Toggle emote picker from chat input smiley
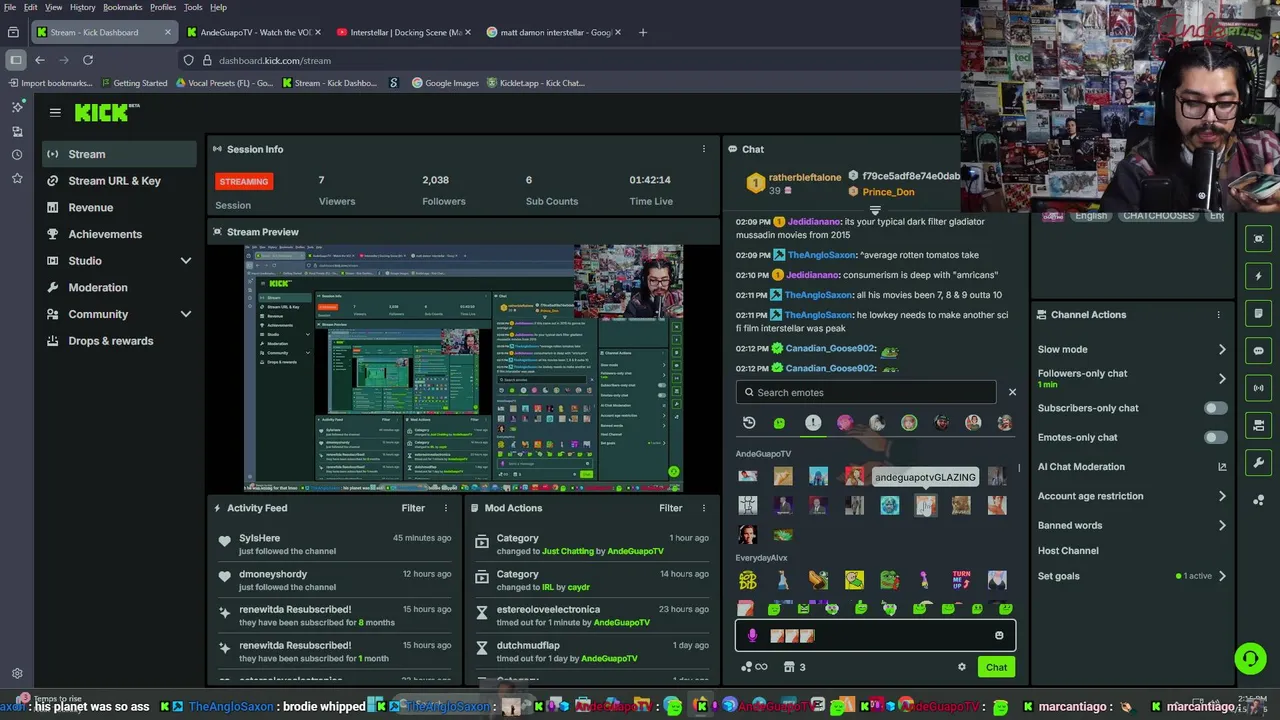The height and width of the screenshot is (720, 1280). [999, 635]
